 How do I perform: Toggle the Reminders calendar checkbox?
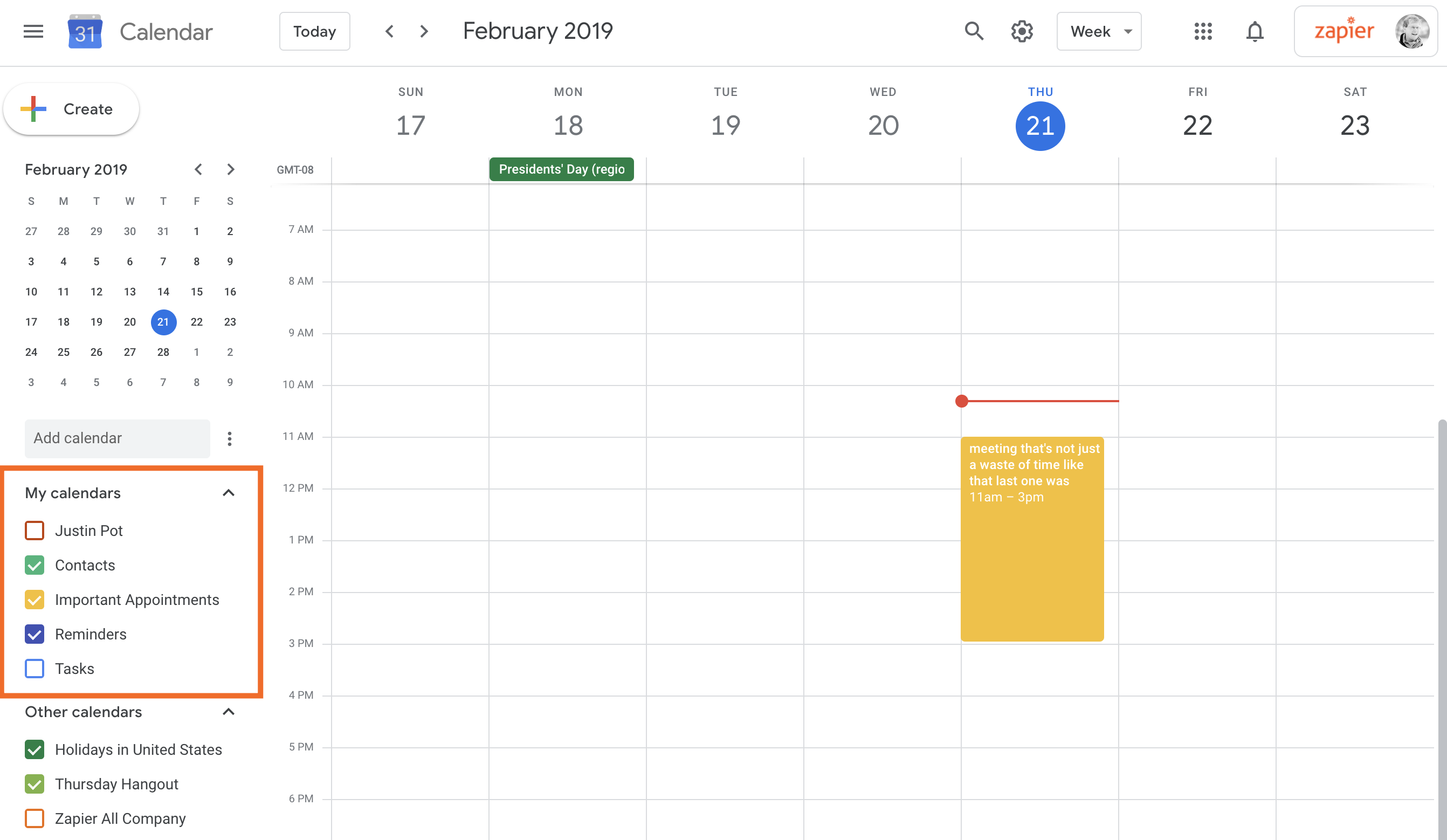point(34,634)
